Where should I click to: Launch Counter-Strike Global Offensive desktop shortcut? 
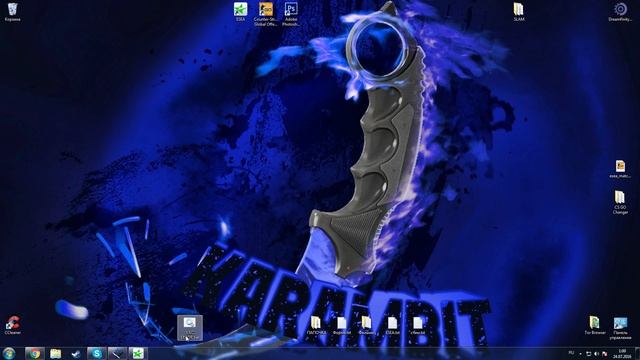[x=266, y=14]
